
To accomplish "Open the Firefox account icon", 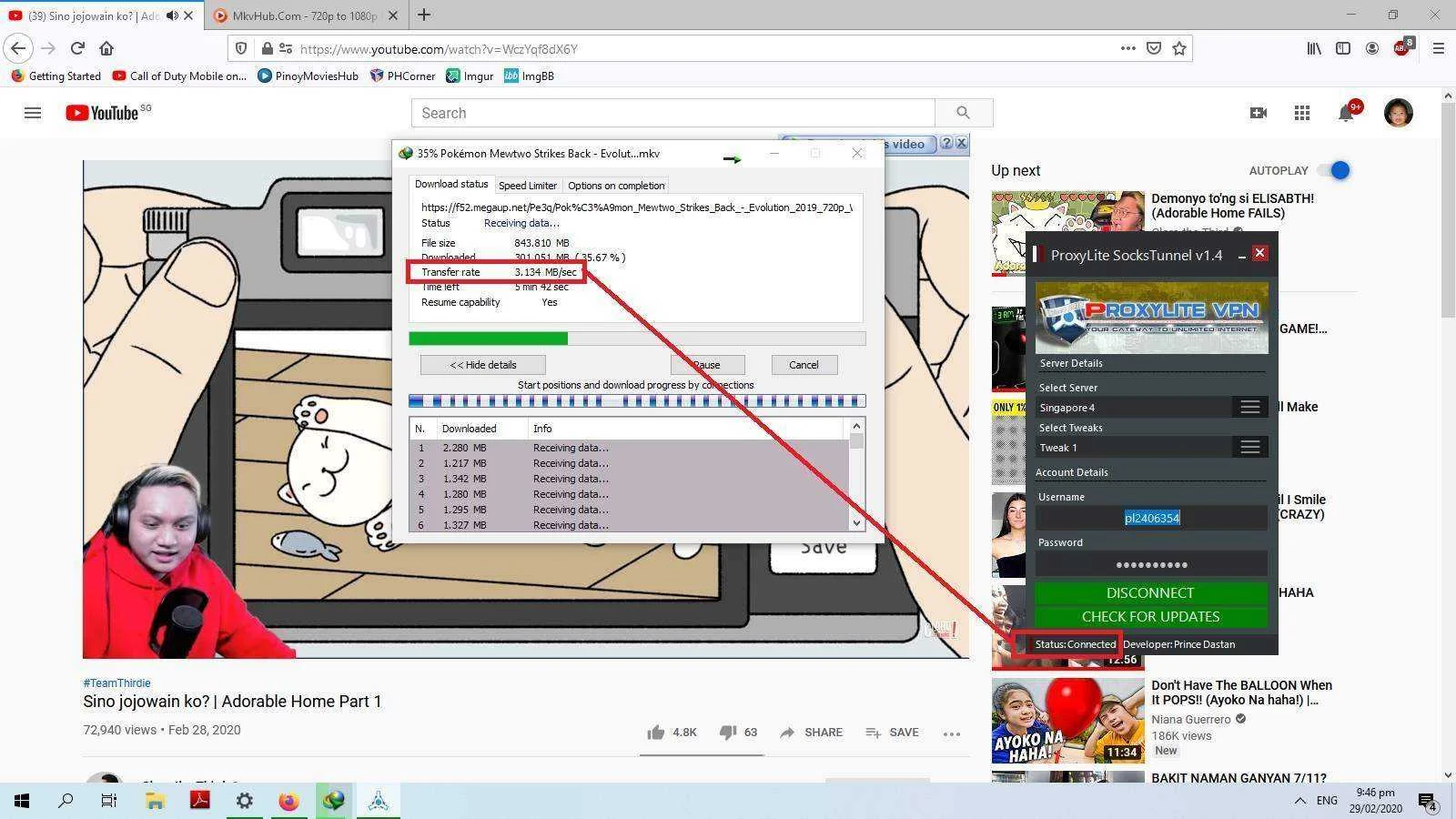I will 1372,48.
